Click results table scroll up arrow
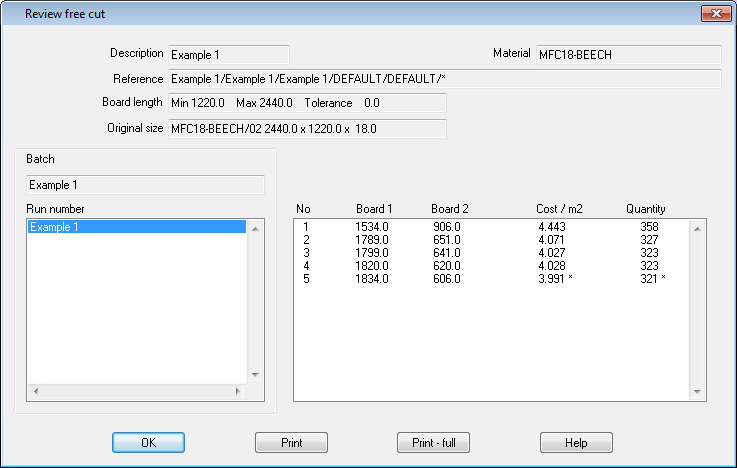This screenshot has height=468, width=737. tap(697, 229)
